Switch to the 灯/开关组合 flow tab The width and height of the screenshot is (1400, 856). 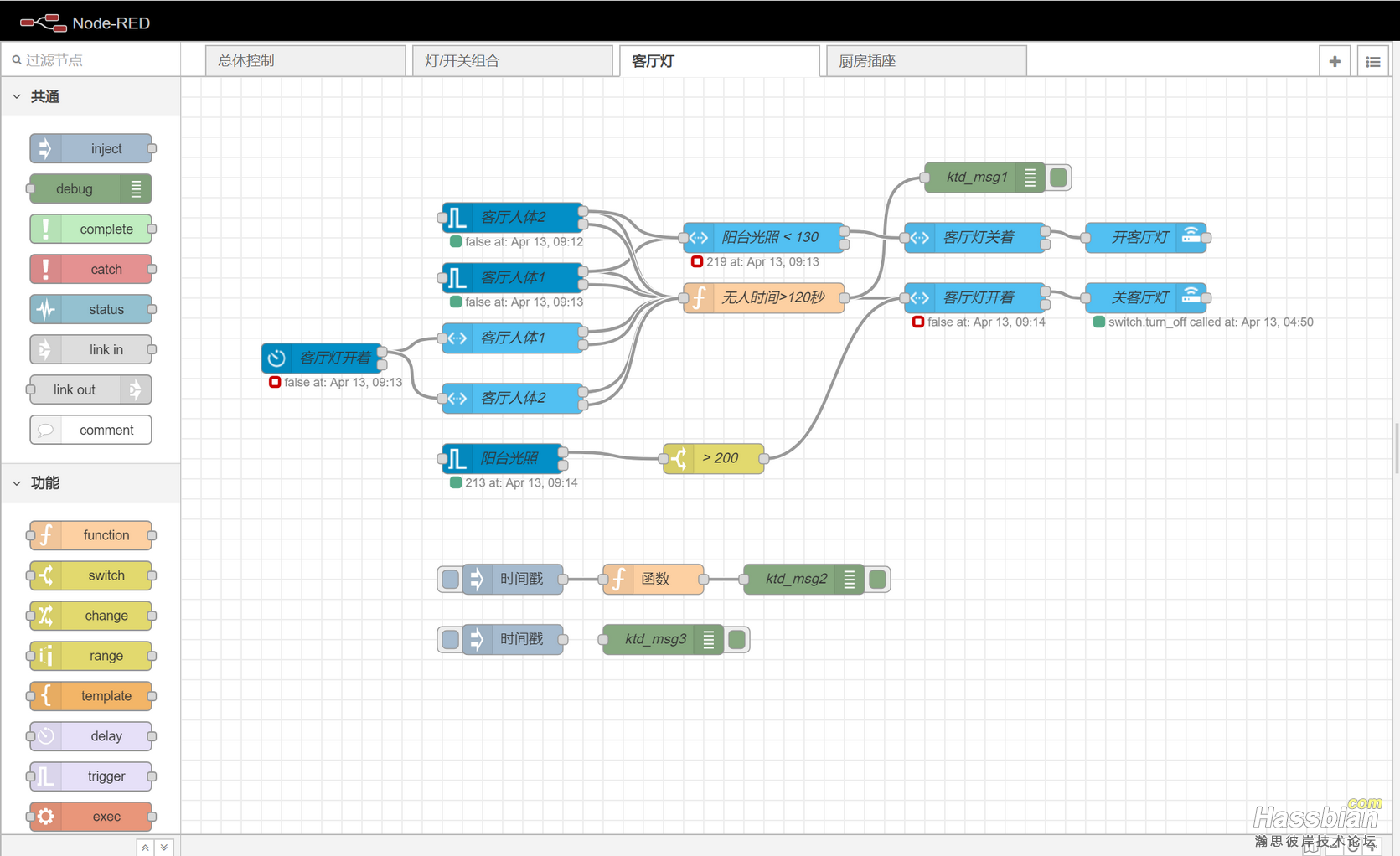[x=512, y=61]
